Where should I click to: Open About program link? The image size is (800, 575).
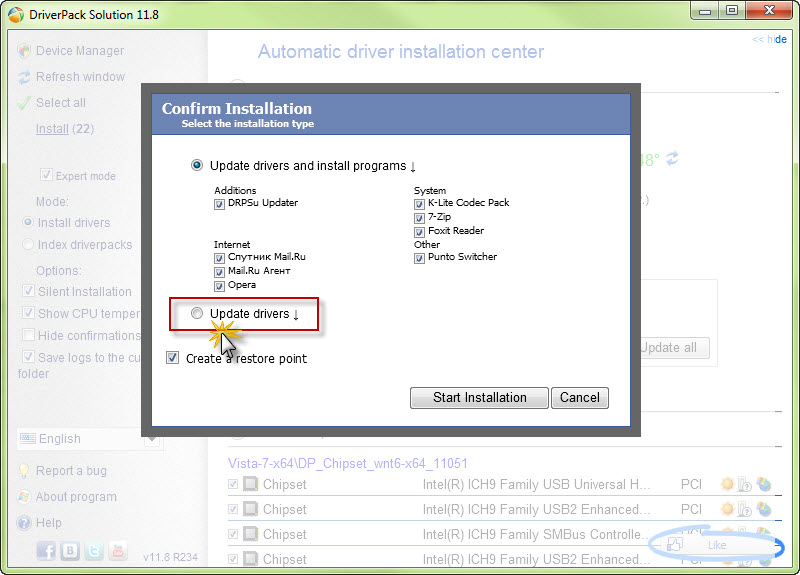coord(76,496)
